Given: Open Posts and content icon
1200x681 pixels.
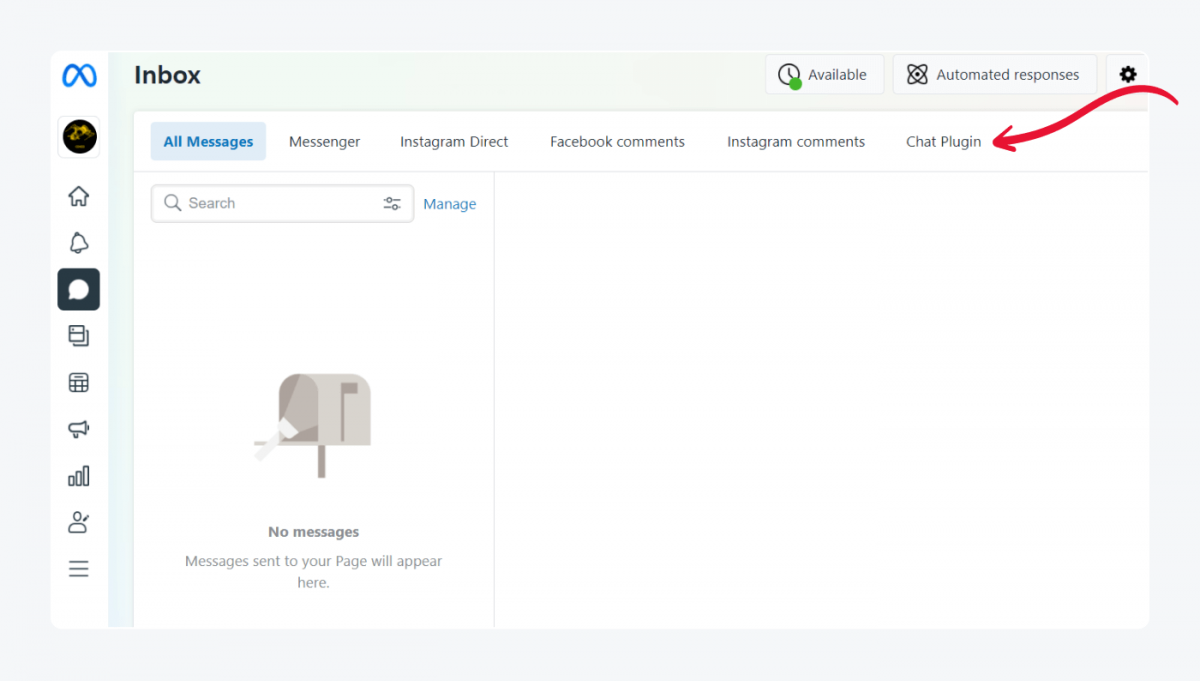Looking at the screenshot, I should point(79,336).
